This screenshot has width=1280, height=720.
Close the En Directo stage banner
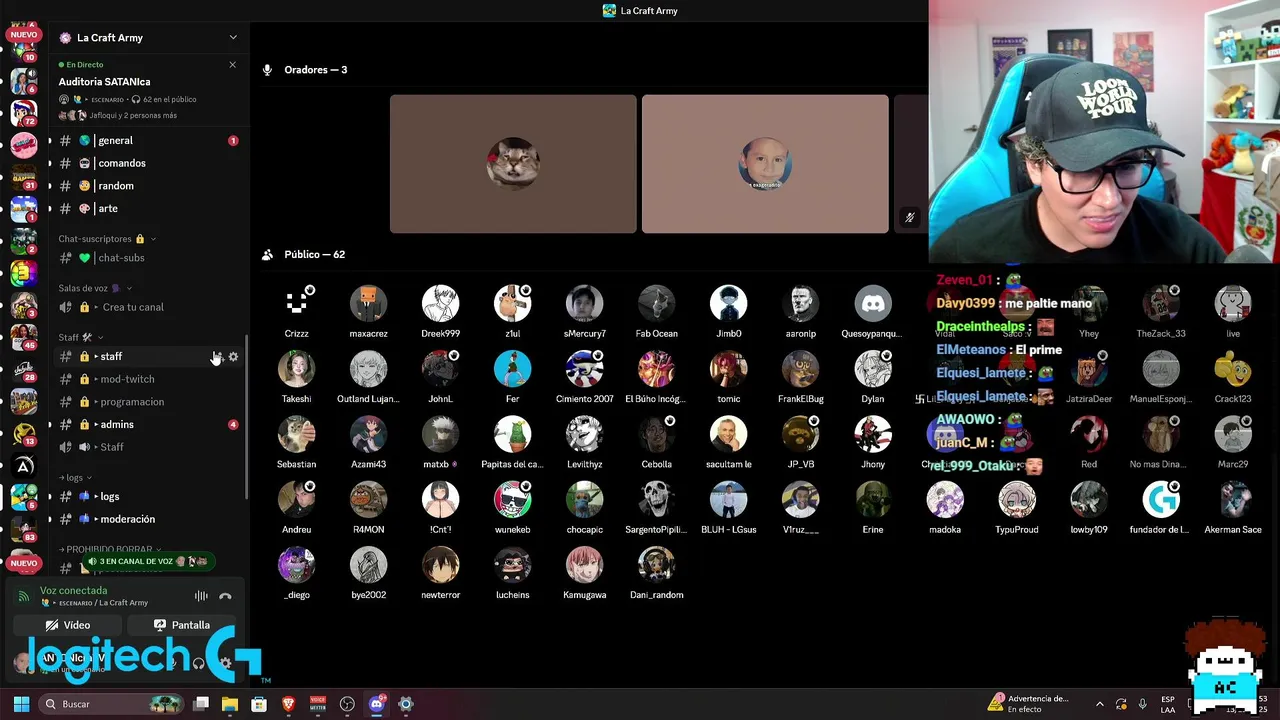click(x=232, y=65)
